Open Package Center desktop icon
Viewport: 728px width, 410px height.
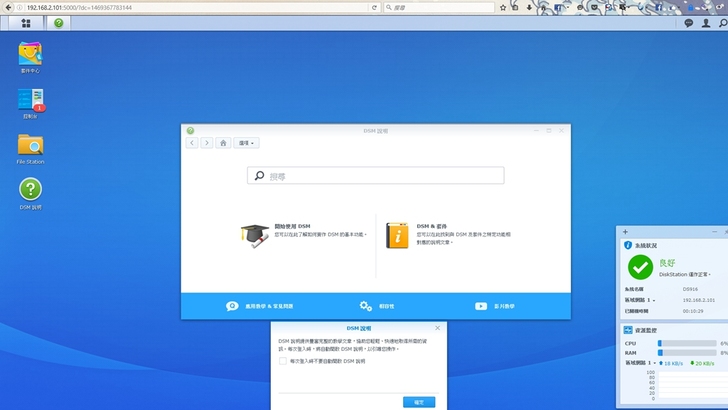pyautogui.click(x=30, y=58)
